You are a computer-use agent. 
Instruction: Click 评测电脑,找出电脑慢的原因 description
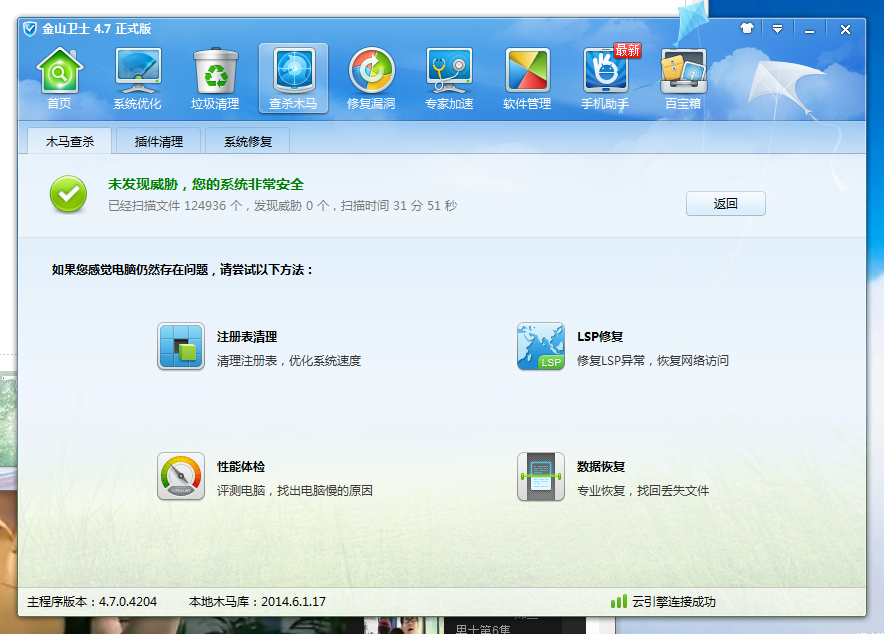tap(295, 491)
